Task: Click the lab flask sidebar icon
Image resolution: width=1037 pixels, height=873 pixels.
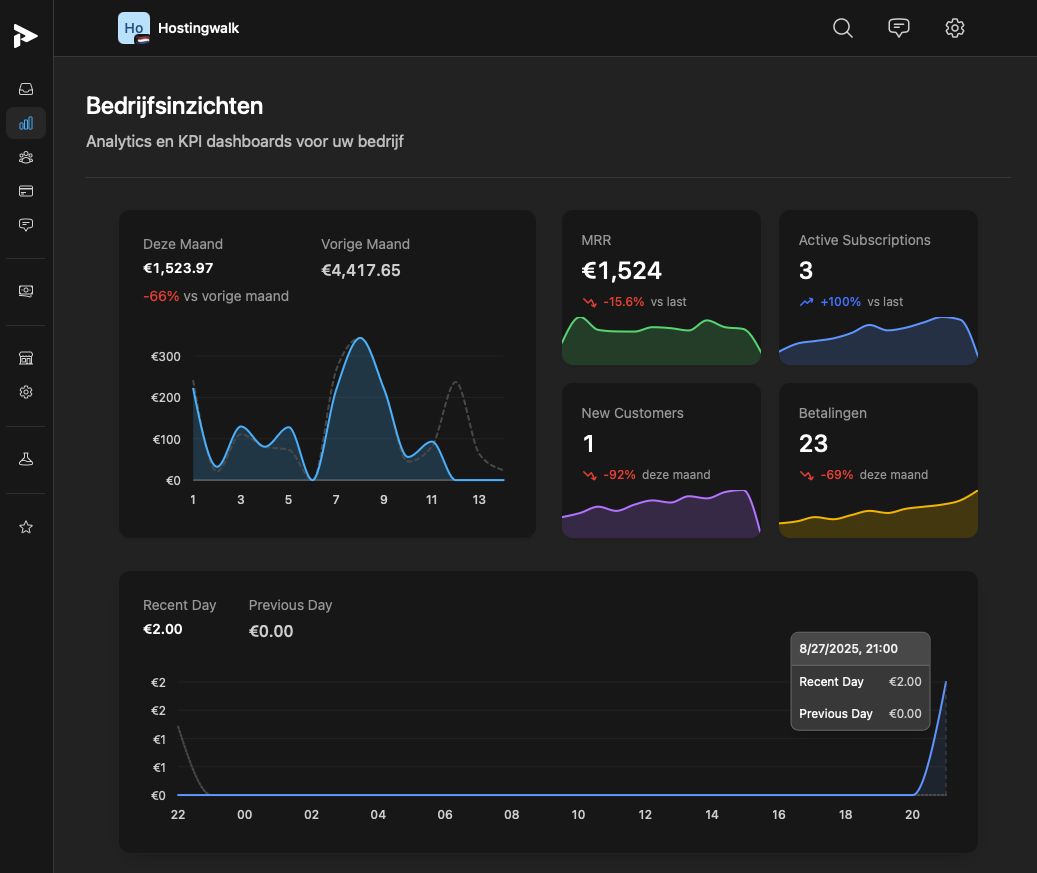Action: [26, 459]
